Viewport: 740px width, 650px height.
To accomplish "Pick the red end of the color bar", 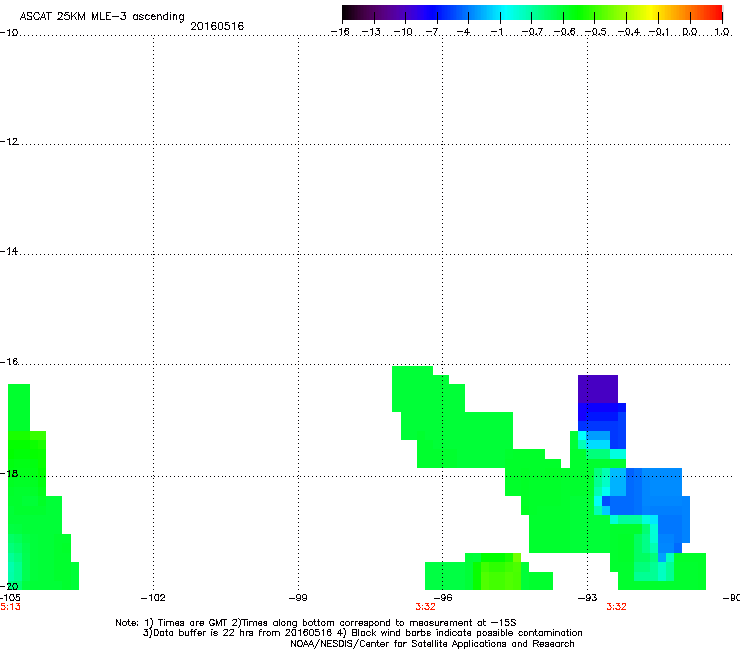I will pos(715,13).
